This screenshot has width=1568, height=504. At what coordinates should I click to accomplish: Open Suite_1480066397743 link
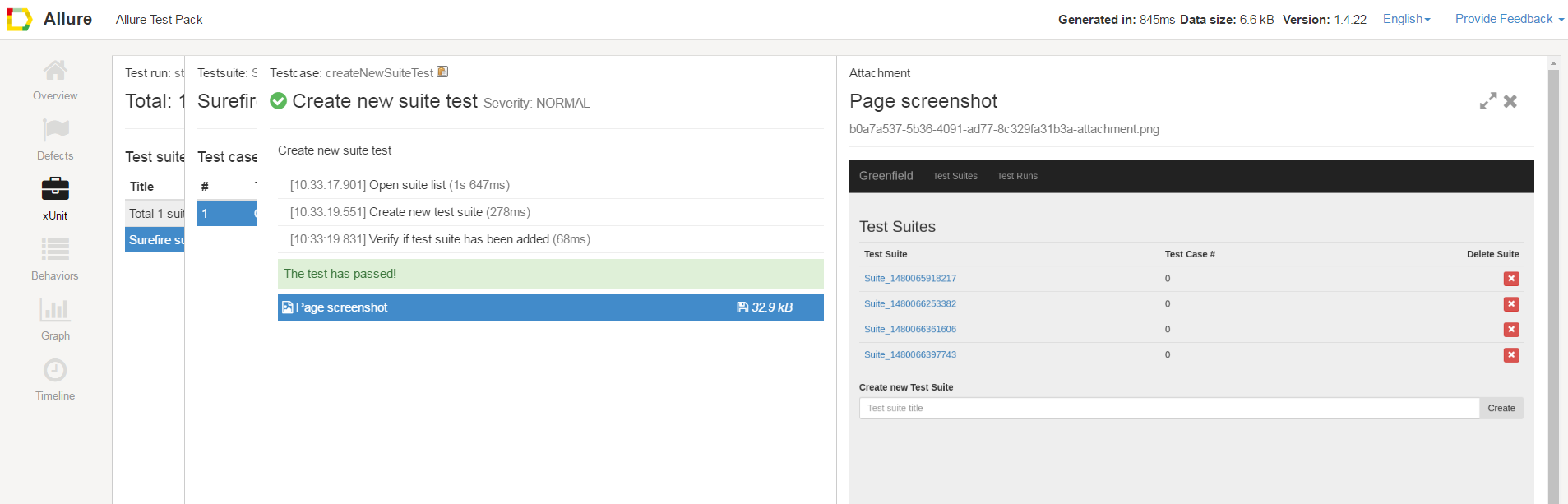pos(909,355)
